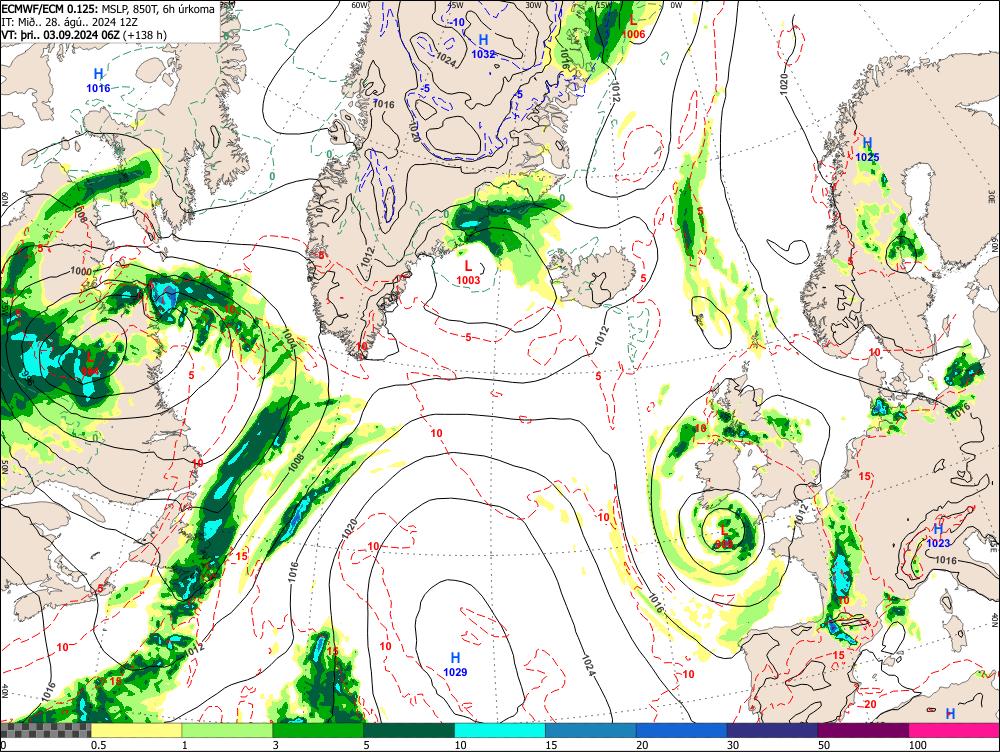Screen dimensions: 1000x752
Task: Click the dark indigo 30–50 legend swatch
Action: click(772, 730)
